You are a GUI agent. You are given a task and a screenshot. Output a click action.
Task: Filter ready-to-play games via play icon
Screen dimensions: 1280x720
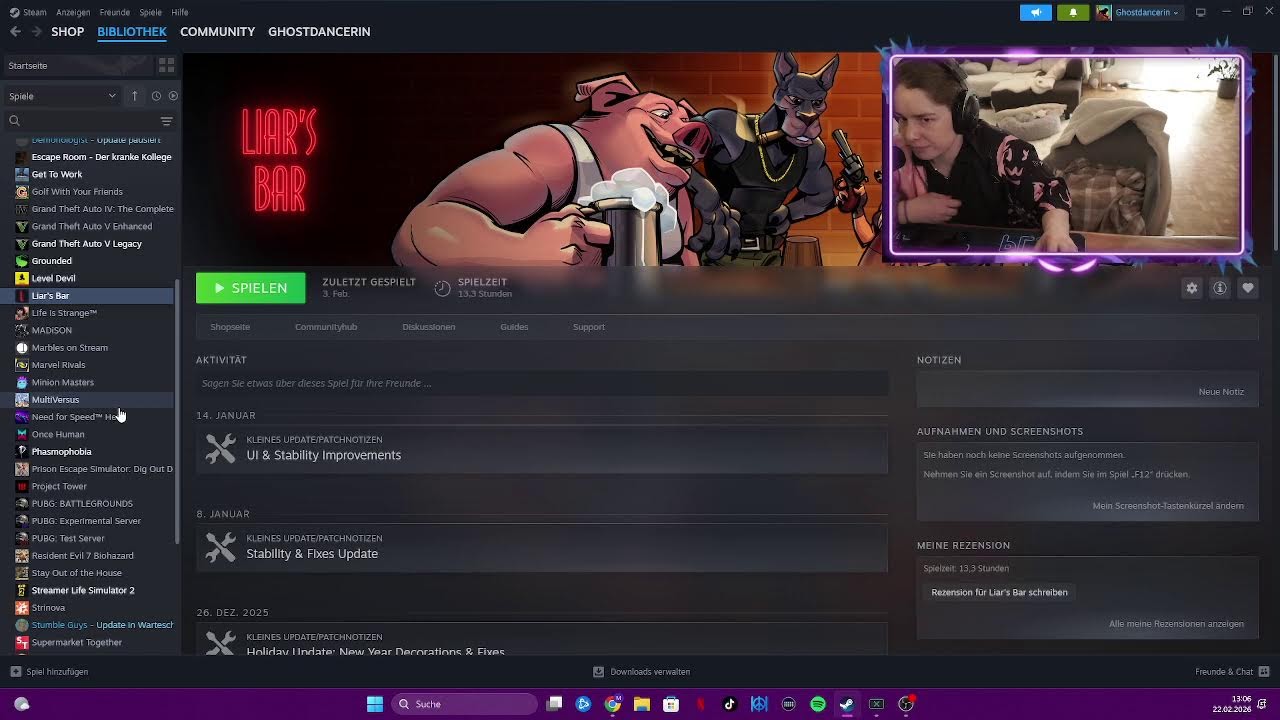pyautogui.click(x=173, y=96)
